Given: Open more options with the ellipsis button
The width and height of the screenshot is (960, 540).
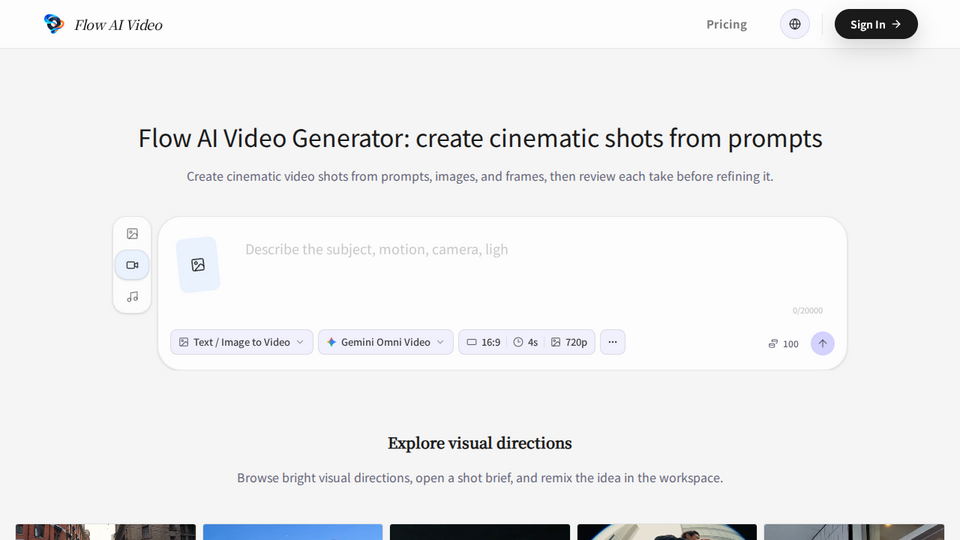Looking at the screenshot, I should click(612, 342).
